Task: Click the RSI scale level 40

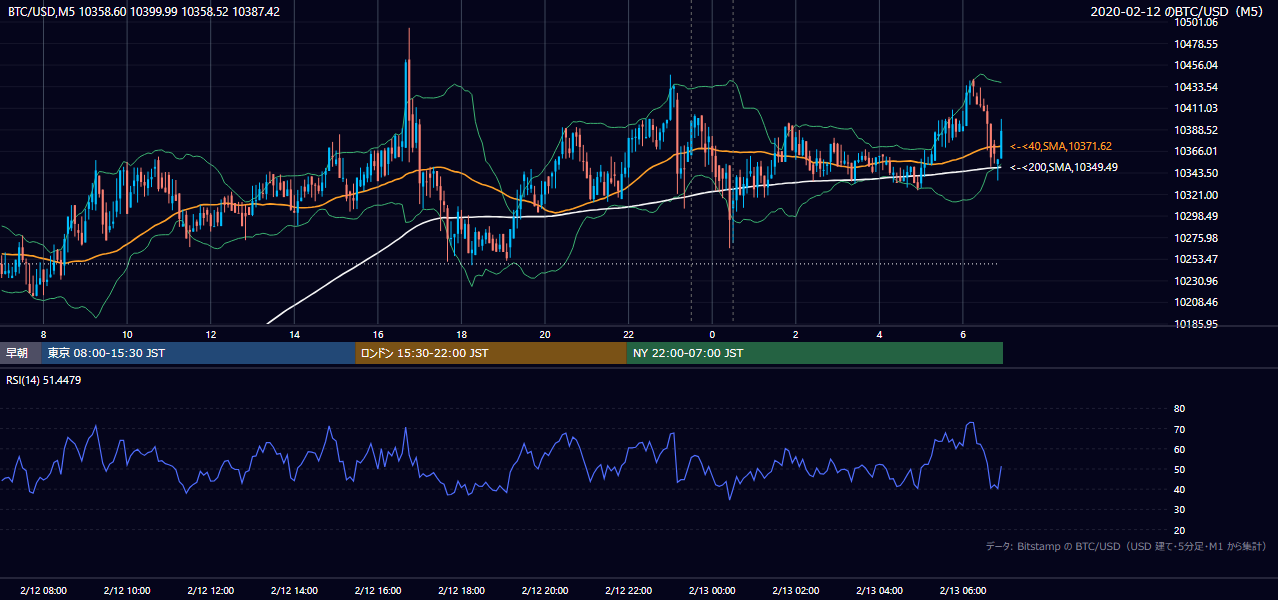Action: click(1179, 489)
